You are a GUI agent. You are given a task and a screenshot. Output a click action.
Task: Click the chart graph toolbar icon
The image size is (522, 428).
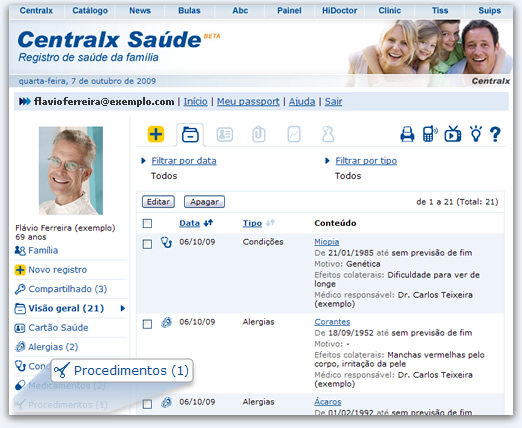pos(294,134)
